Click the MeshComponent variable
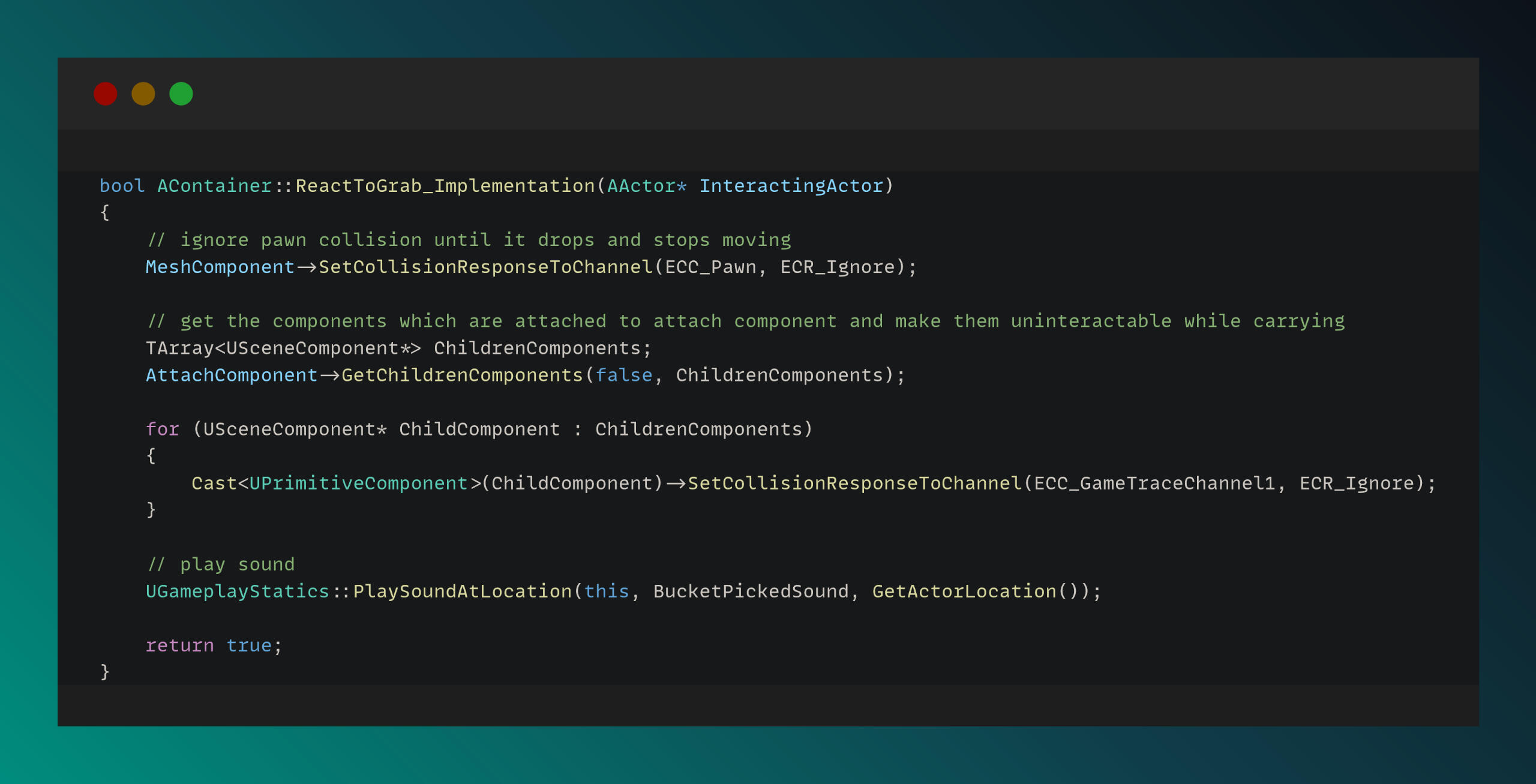Screen dimensions: 1536x784 coord(220,267)
